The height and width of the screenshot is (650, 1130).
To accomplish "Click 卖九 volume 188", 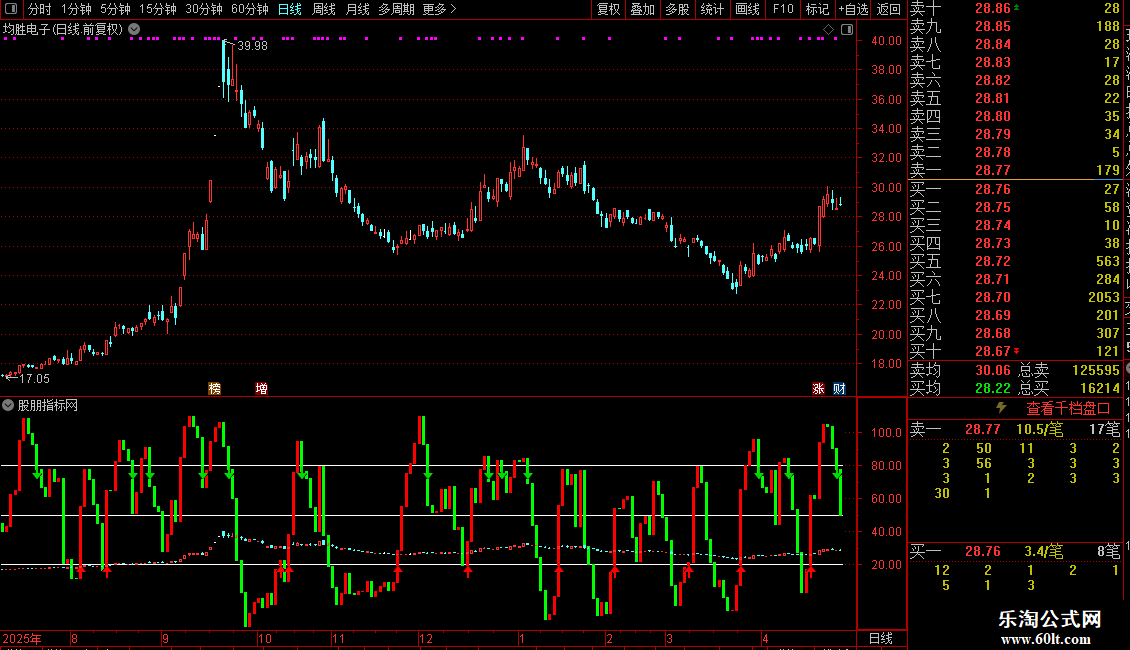I will pyautogui.click(x=1108, y=26).
